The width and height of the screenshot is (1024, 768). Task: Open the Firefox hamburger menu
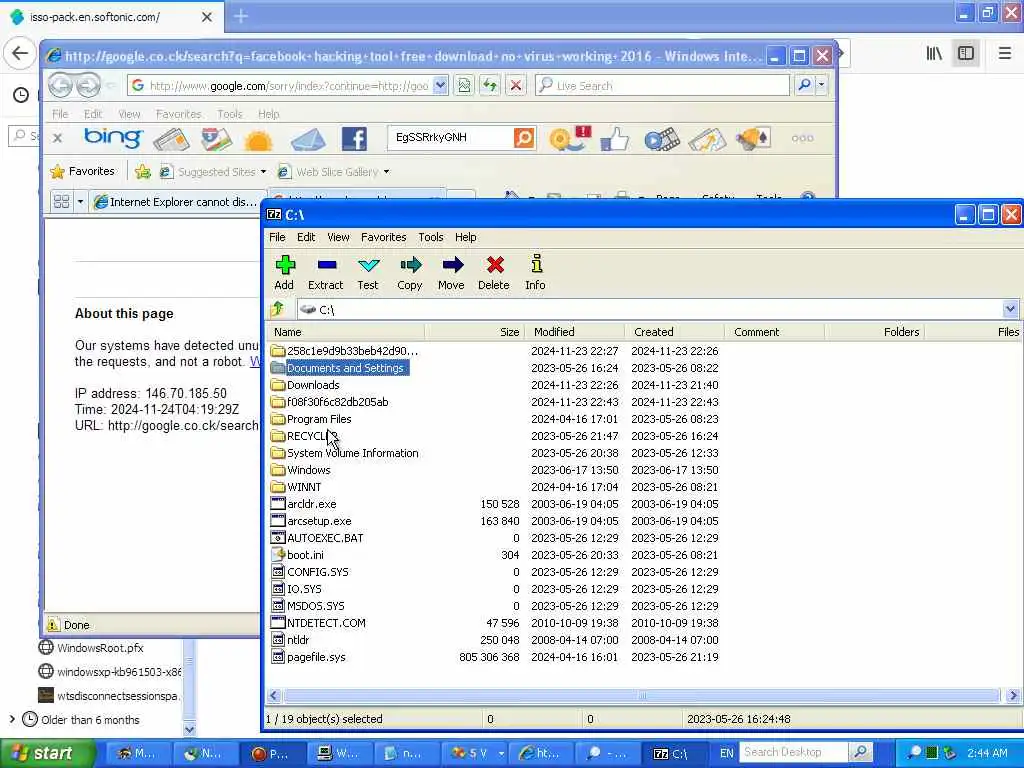click(x=1004, y=54)
